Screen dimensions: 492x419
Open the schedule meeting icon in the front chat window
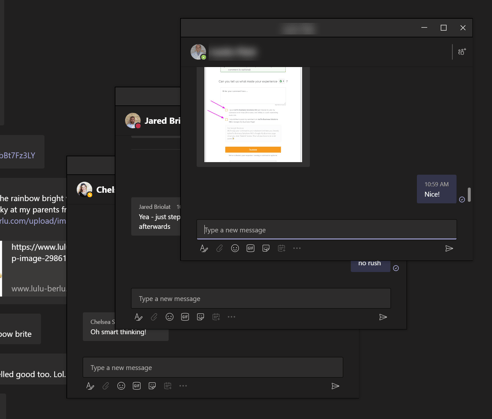(281, 248)
